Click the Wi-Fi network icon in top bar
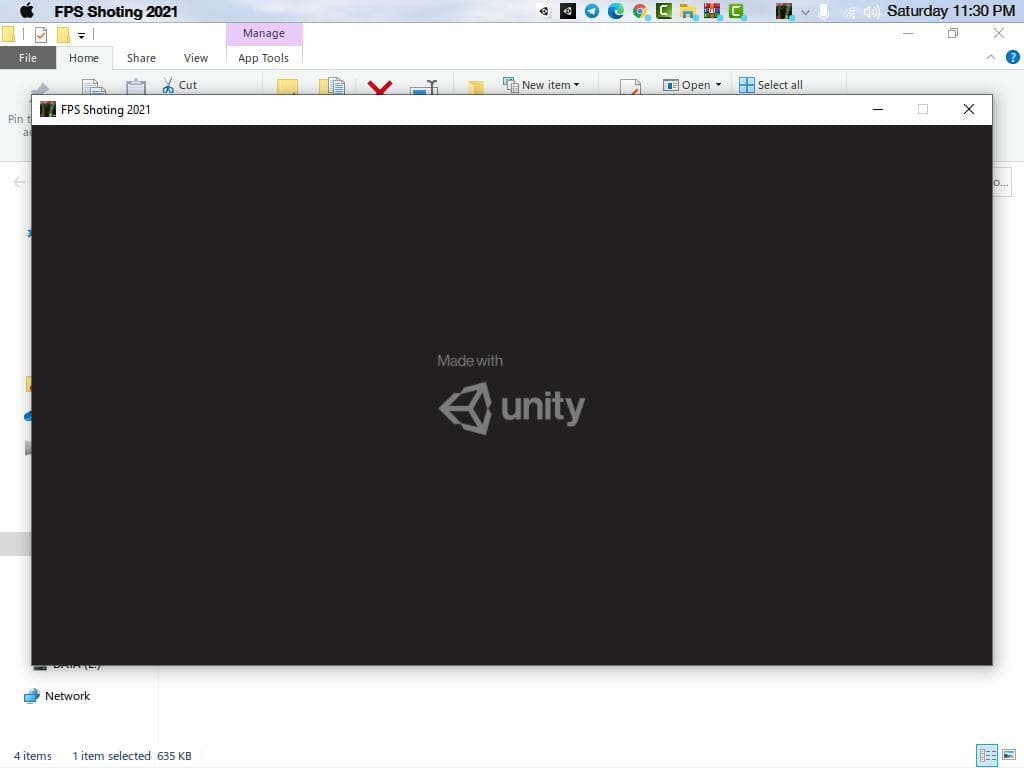 click(x=849, y=12)
